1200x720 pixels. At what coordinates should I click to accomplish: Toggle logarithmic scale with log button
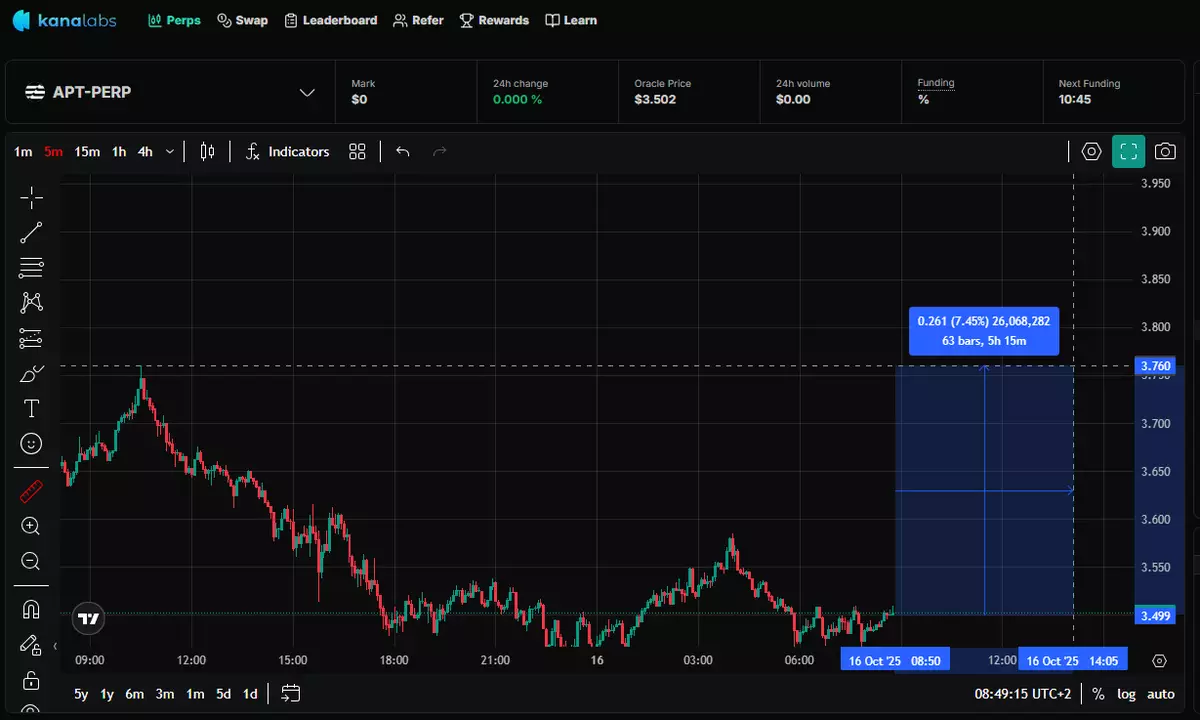(1126, 694)
